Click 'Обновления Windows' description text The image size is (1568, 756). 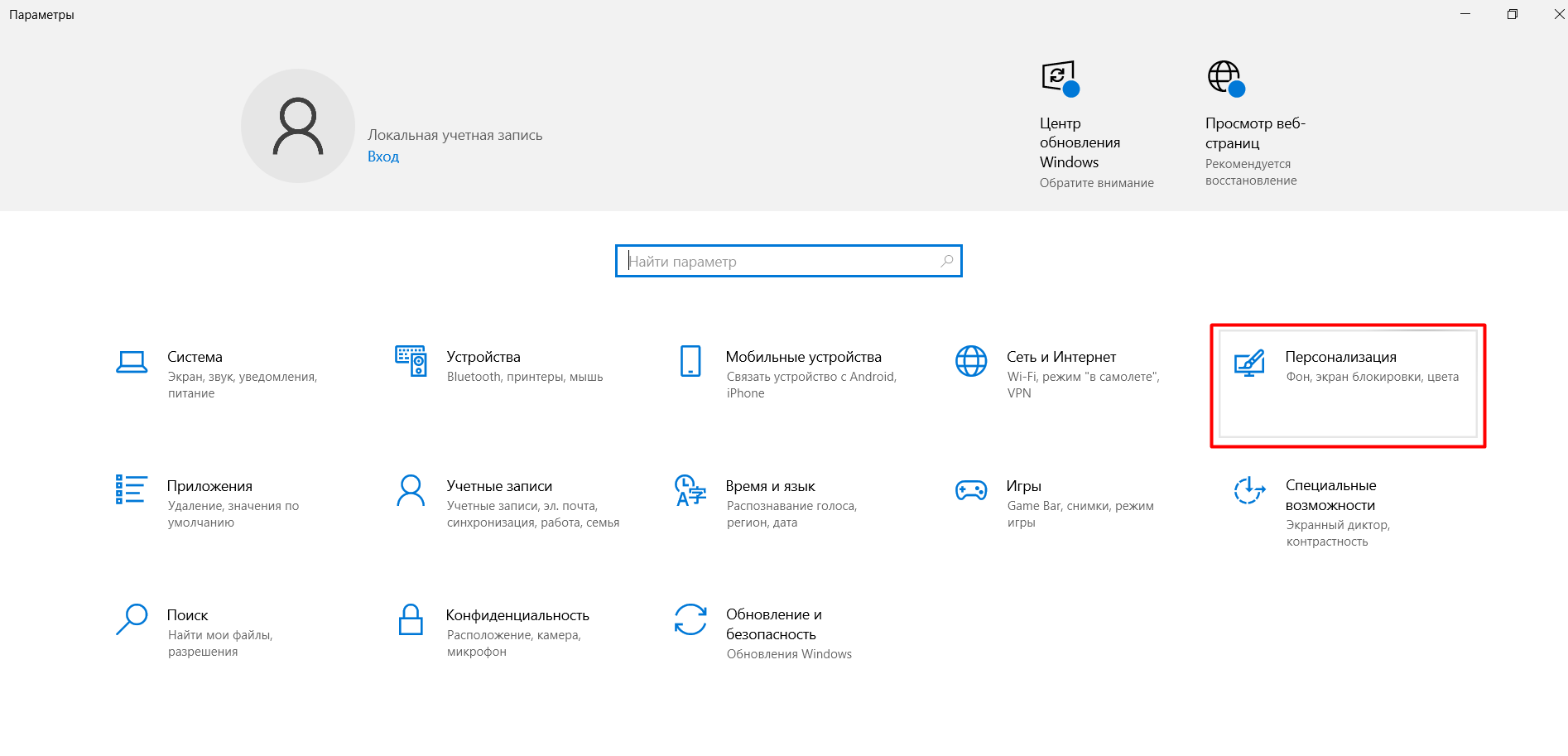[789, 654]
